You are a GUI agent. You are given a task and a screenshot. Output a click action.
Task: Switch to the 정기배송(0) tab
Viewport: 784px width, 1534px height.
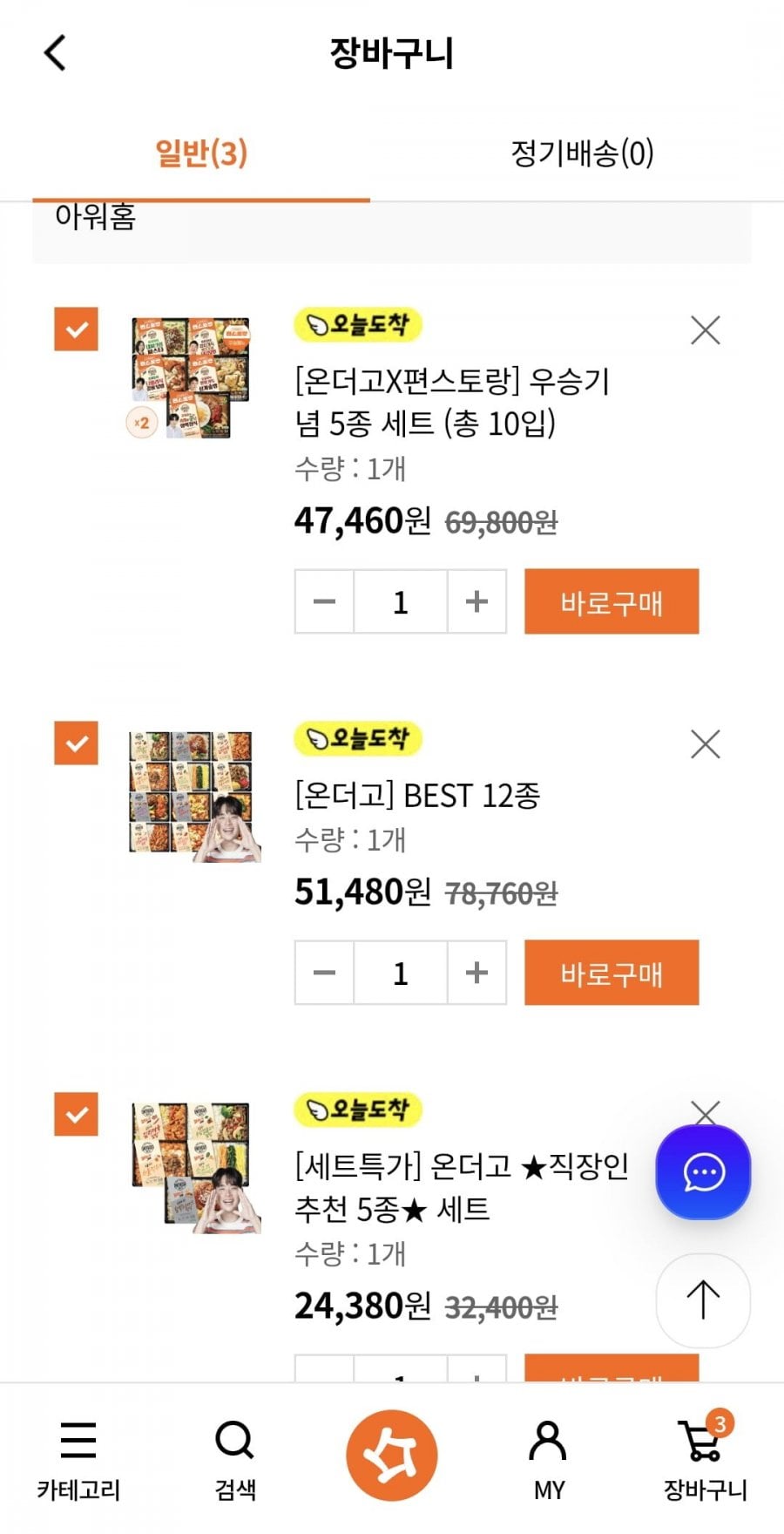[582, 153]
